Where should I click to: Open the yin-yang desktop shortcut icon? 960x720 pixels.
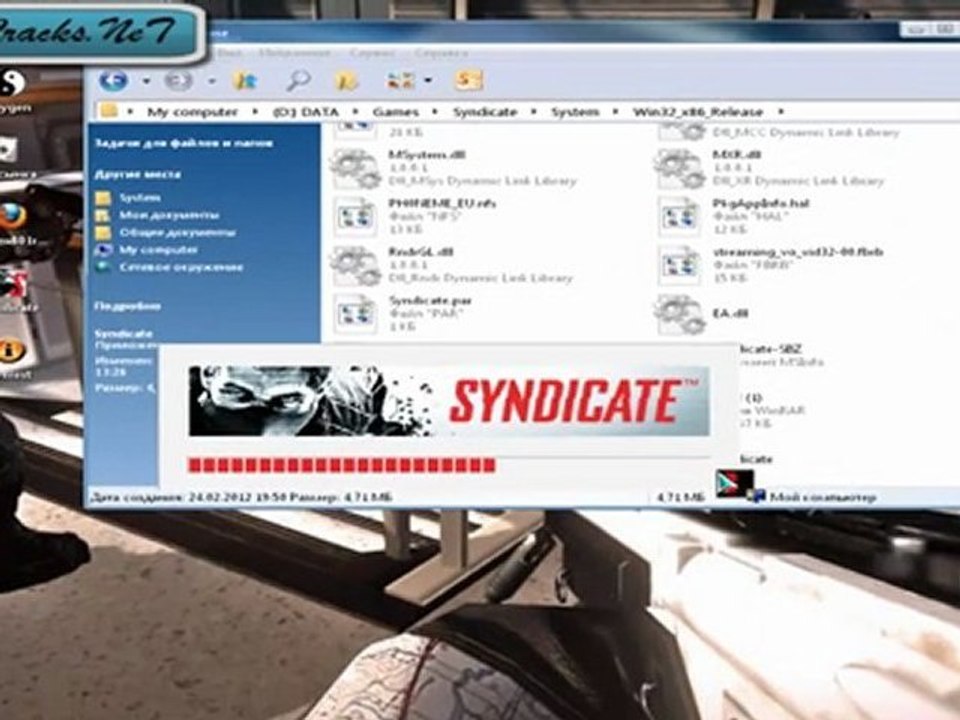(12, 82)
